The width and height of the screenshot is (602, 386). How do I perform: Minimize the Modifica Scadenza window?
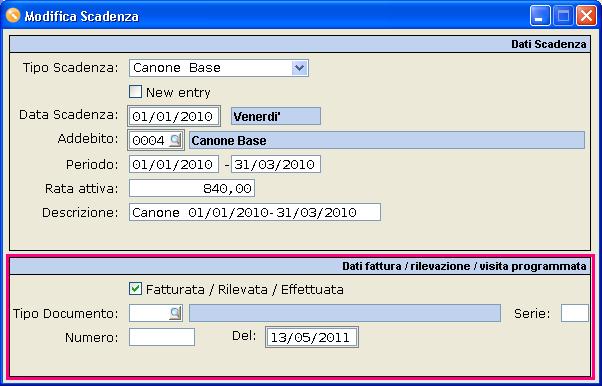point(540,16)
